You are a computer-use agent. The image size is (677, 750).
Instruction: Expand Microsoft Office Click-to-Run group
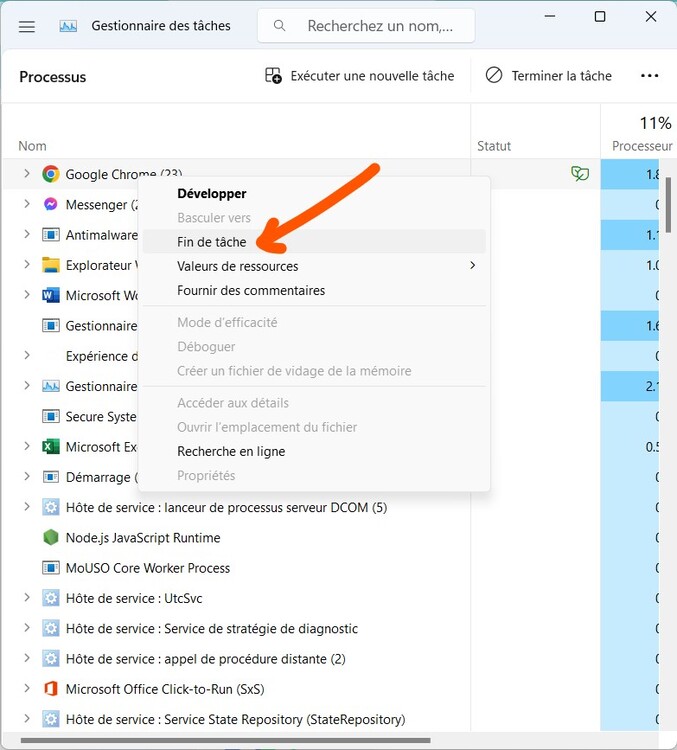point(27,688)
